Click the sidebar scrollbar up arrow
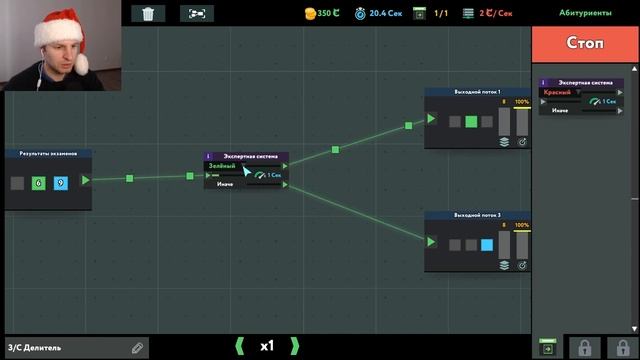Image resolution: width=640 pixels, height=360 pixels. [634, 69]
